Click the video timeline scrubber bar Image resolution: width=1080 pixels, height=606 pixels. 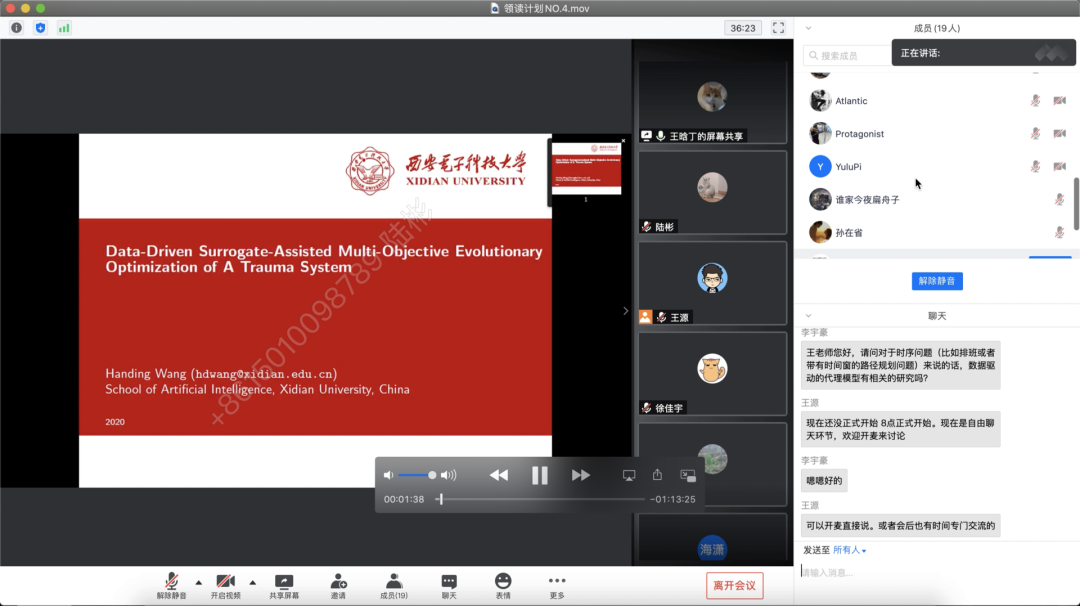coord(541,499)
